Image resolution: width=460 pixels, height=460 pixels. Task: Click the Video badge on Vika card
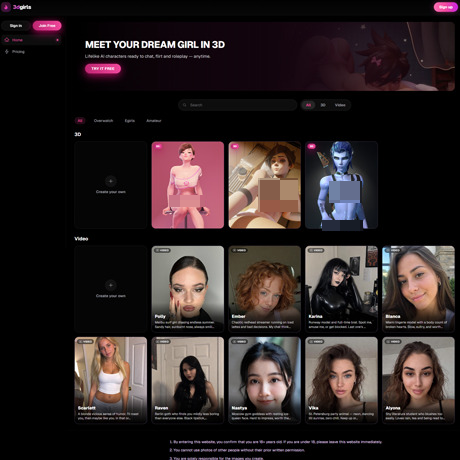(x=316, y=342)
